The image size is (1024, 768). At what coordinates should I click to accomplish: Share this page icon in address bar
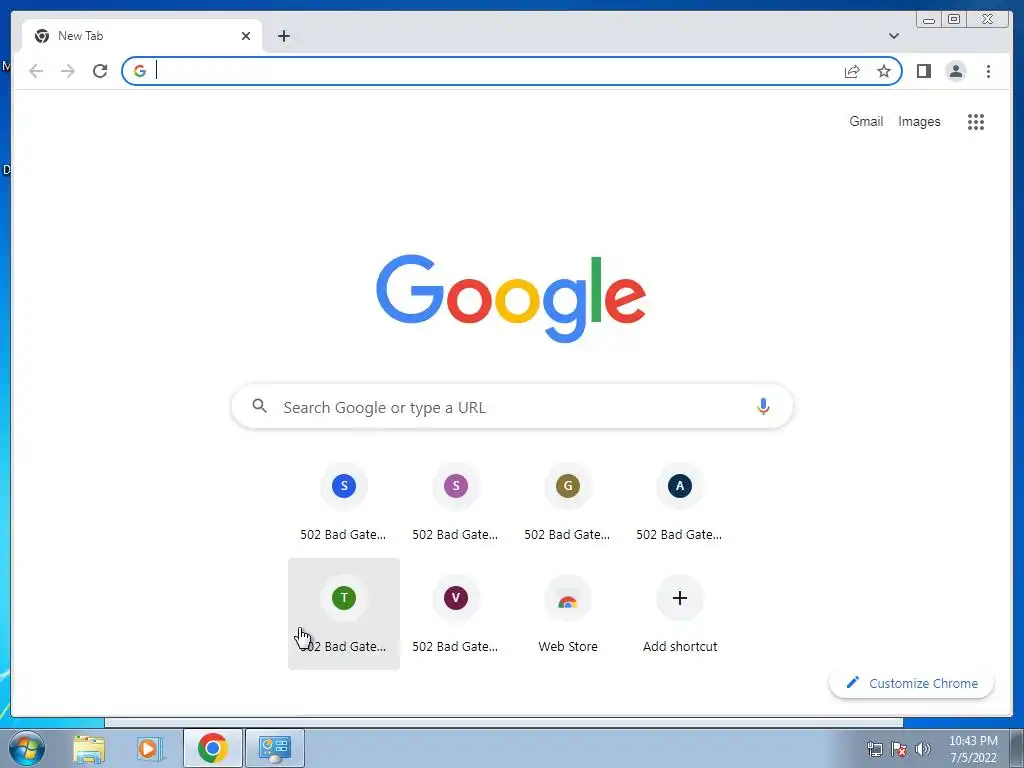pyautogui.click(x=852, y=71)
